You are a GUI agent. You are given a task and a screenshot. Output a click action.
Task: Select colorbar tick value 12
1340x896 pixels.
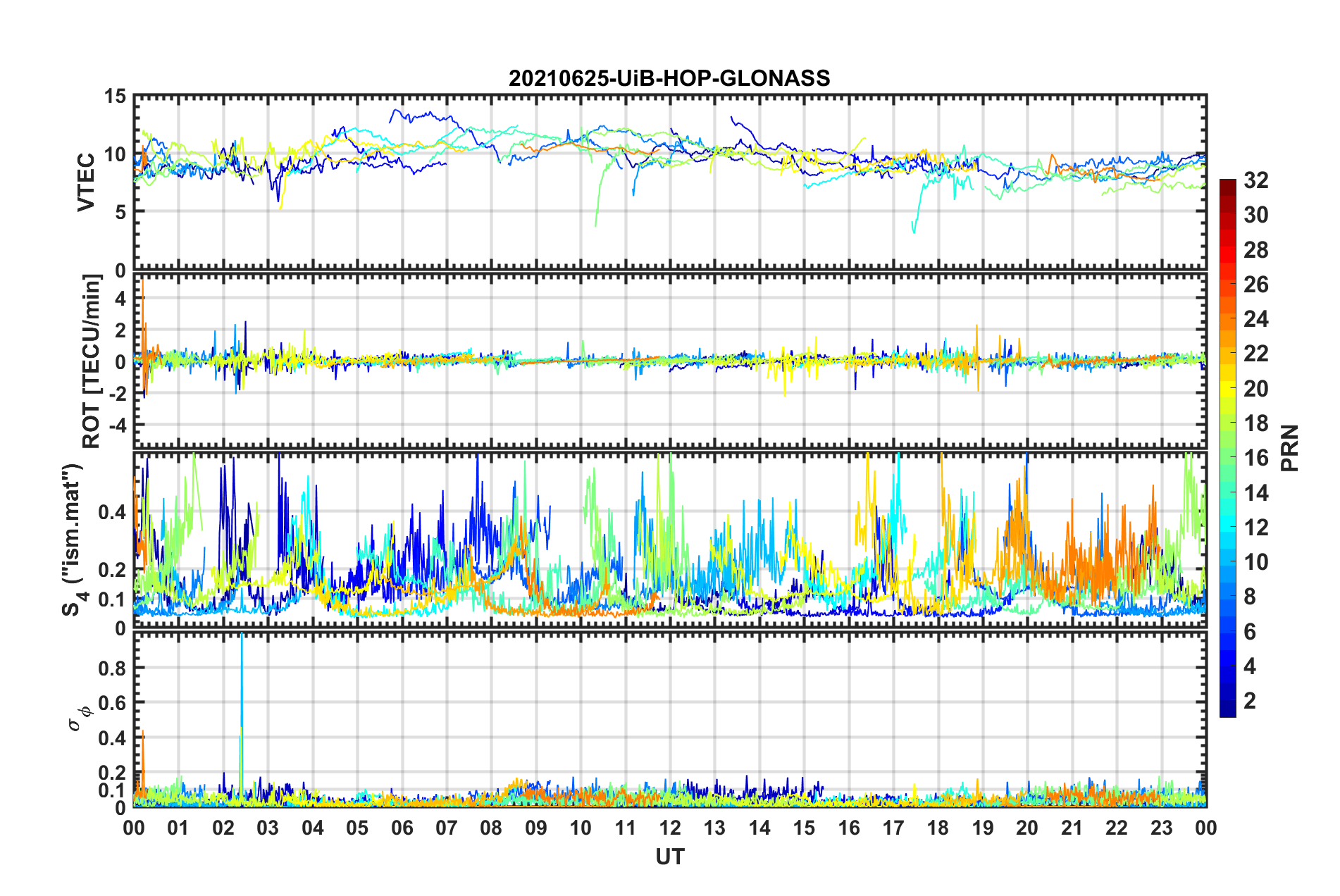pyautogui.click(x=1256, y=528)
